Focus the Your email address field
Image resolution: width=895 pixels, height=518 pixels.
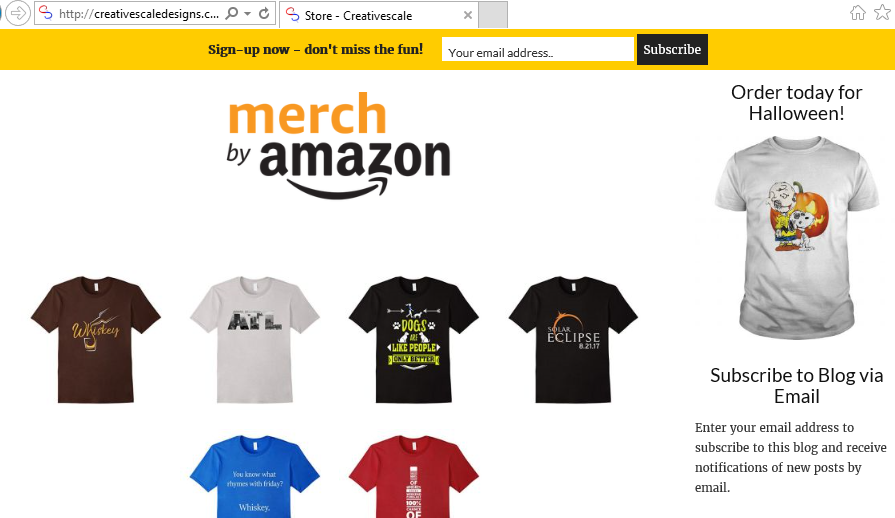[x=538, y=50]
